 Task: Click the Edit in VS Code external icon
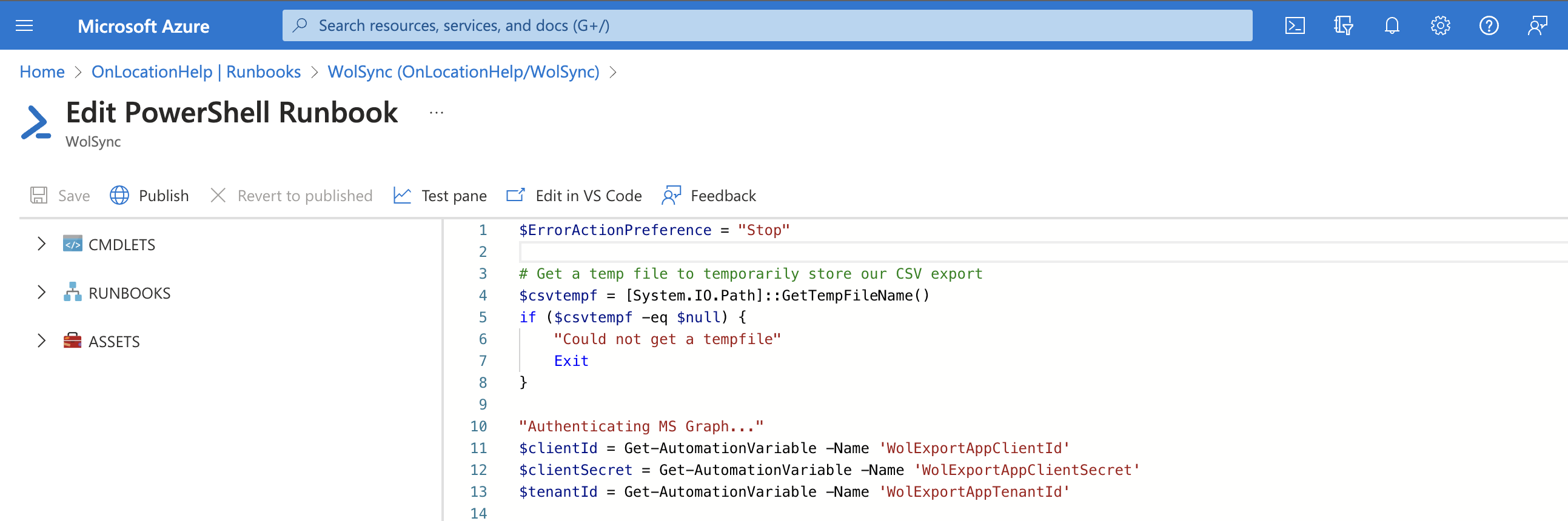(515, 195)
